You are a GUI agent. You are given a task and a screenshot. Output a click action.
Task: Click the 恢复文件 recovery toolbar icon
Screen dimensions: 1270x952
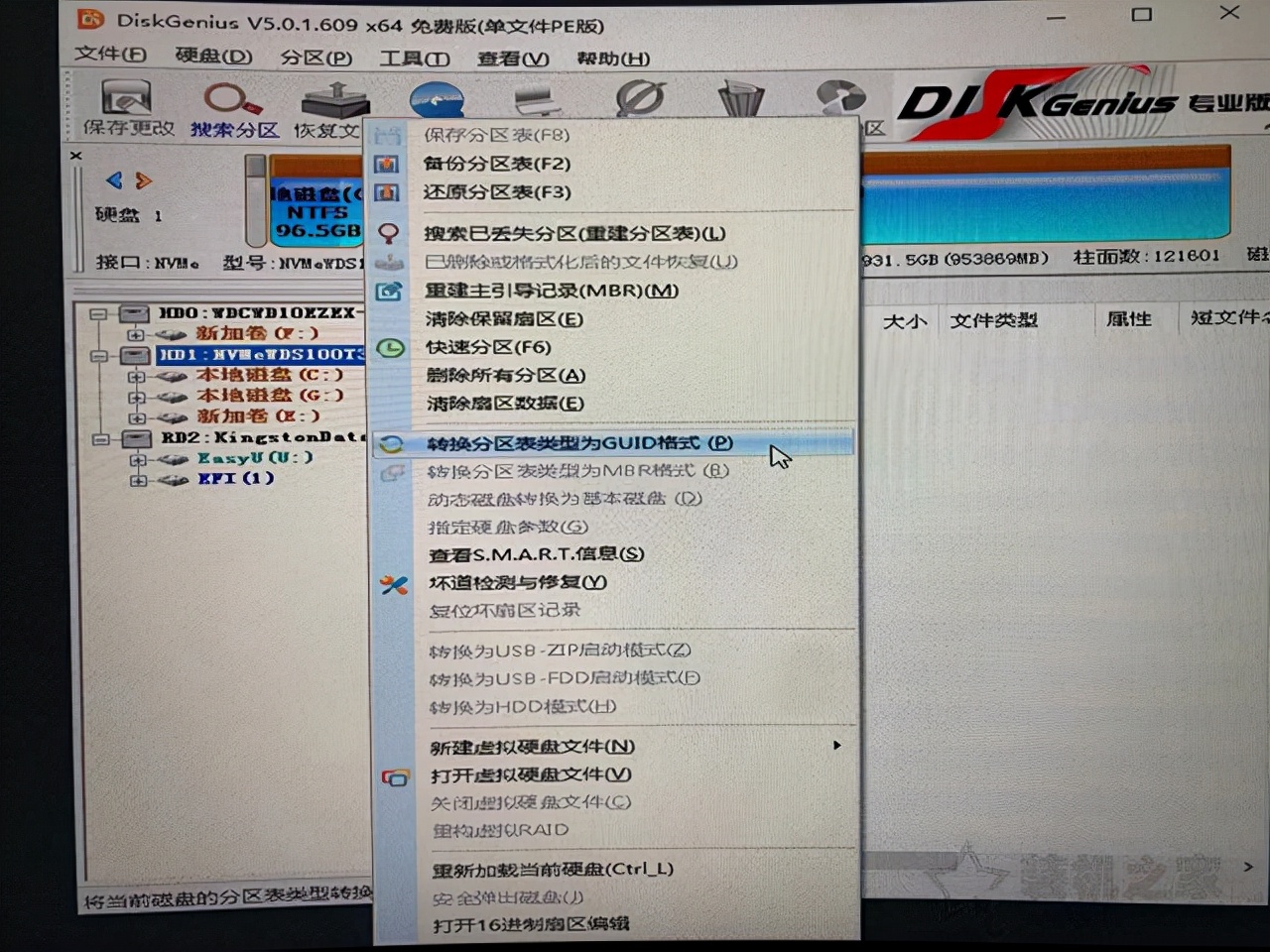335,99
